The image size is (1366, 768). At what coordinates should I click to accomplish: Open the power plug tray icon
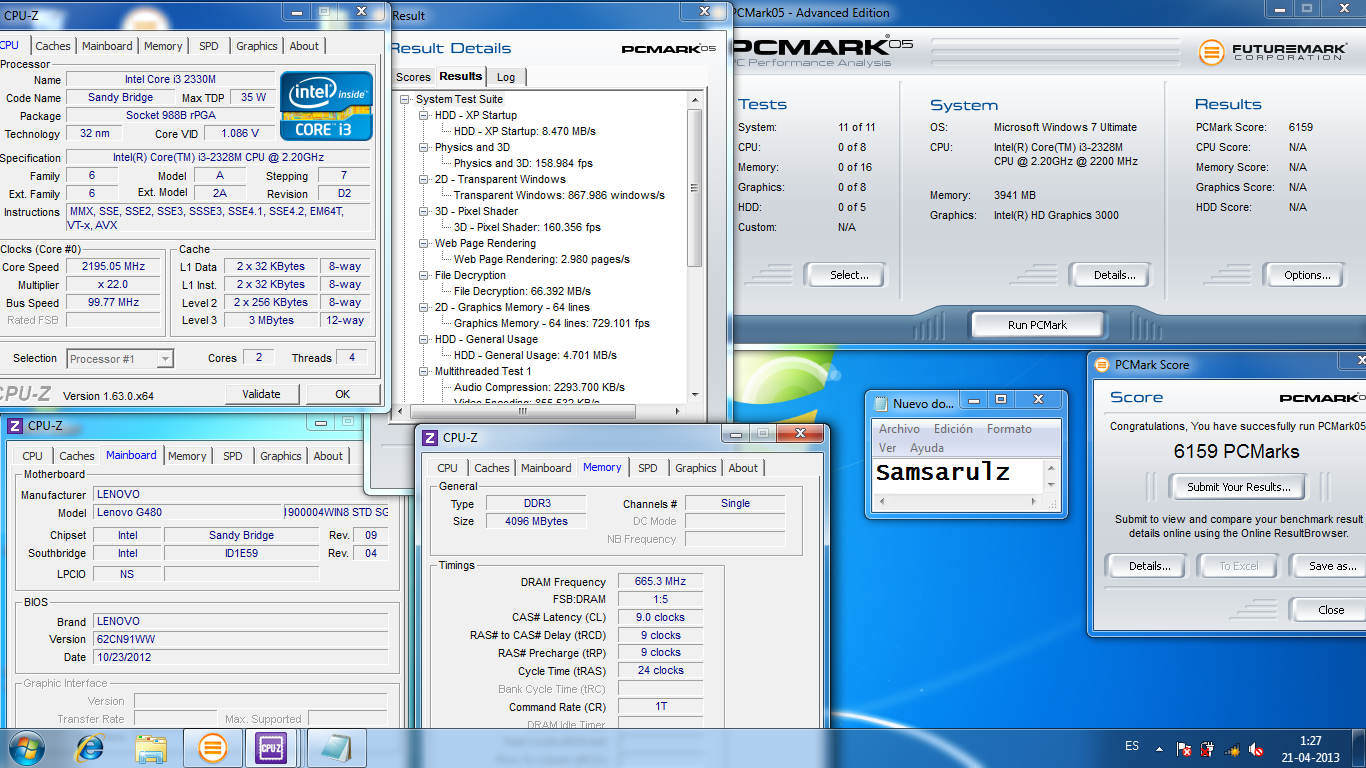(x=1207, y=748)
